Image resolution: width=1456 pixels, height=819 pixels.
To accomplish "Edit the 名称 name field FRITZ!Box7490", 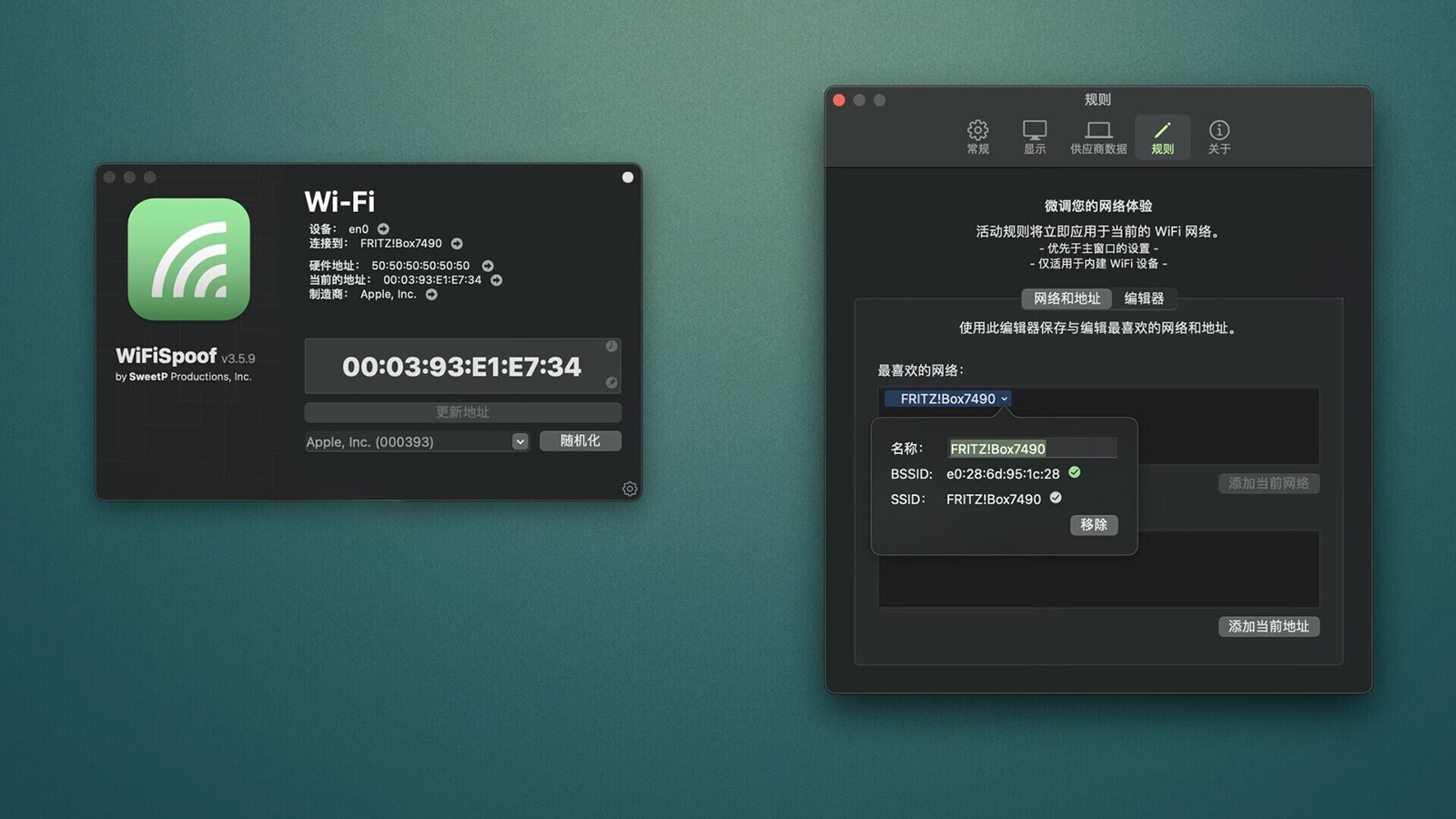I will click(1032, 449).
